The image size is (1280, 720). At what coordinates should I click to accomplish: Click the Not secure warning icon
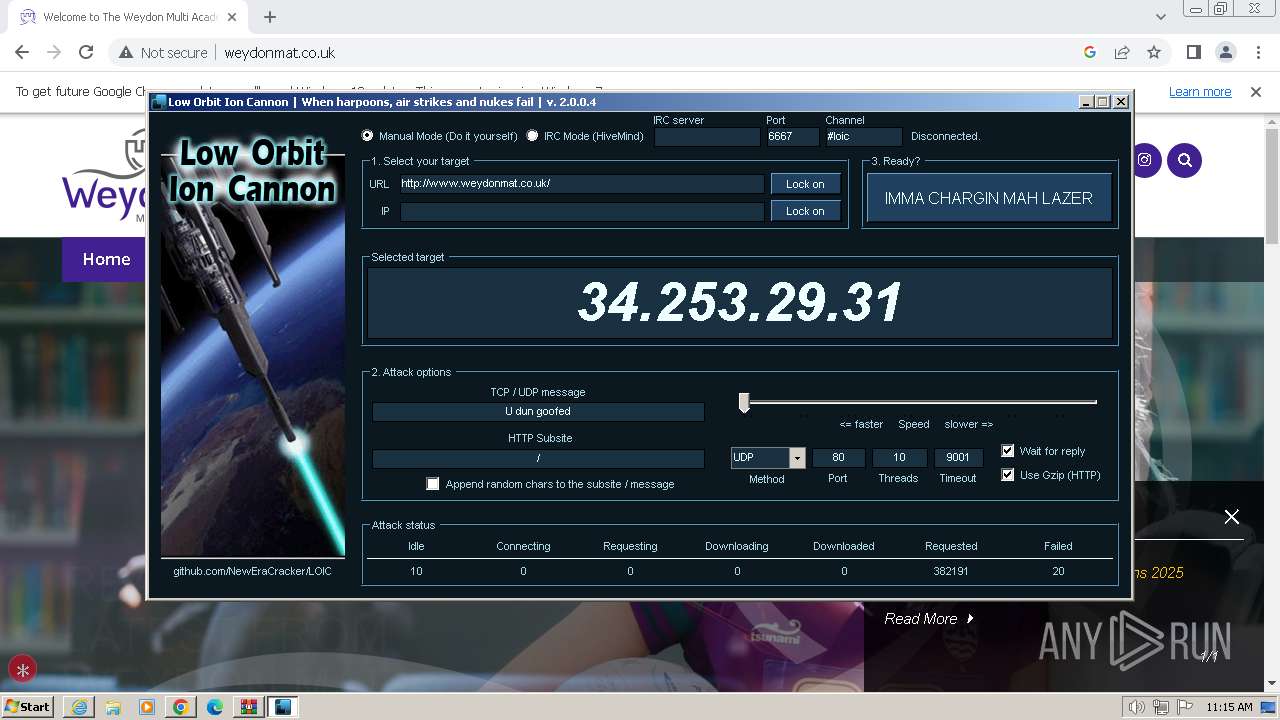[126, 53]
